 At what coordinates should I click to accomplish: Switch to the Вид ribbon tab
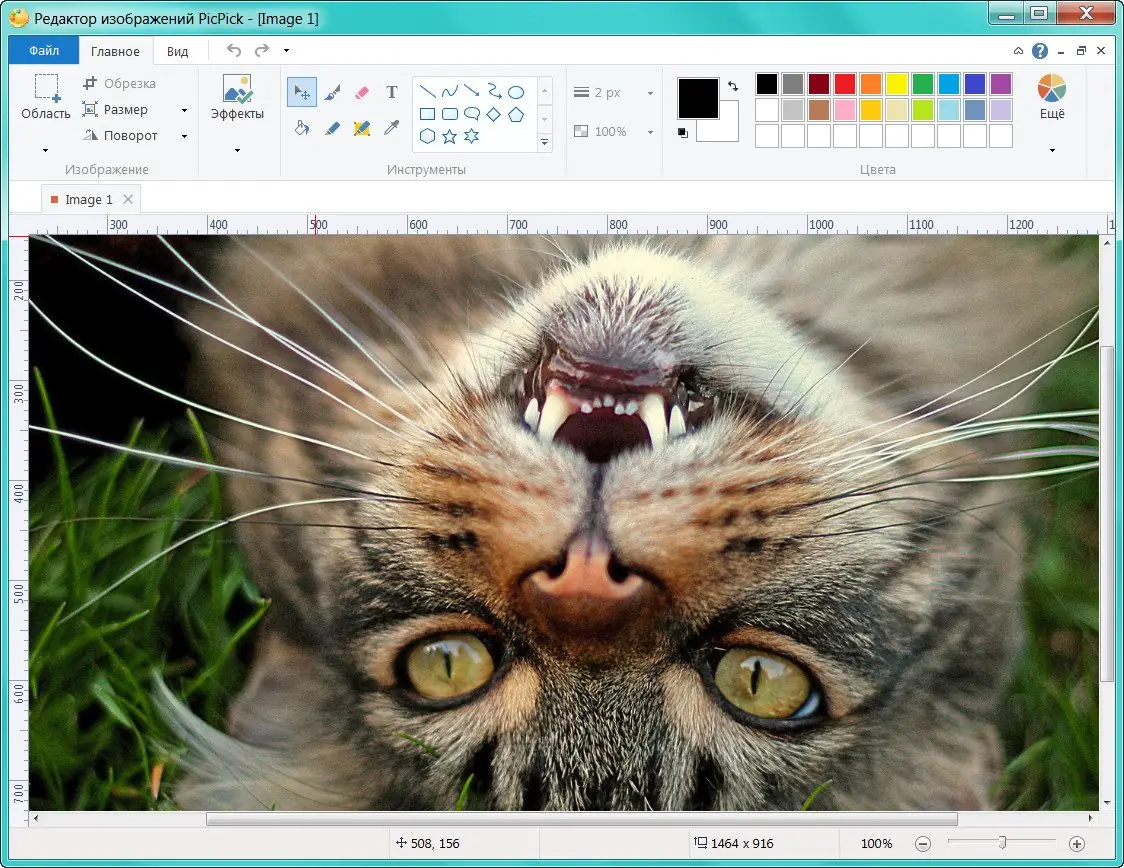(x=177, y=51)
